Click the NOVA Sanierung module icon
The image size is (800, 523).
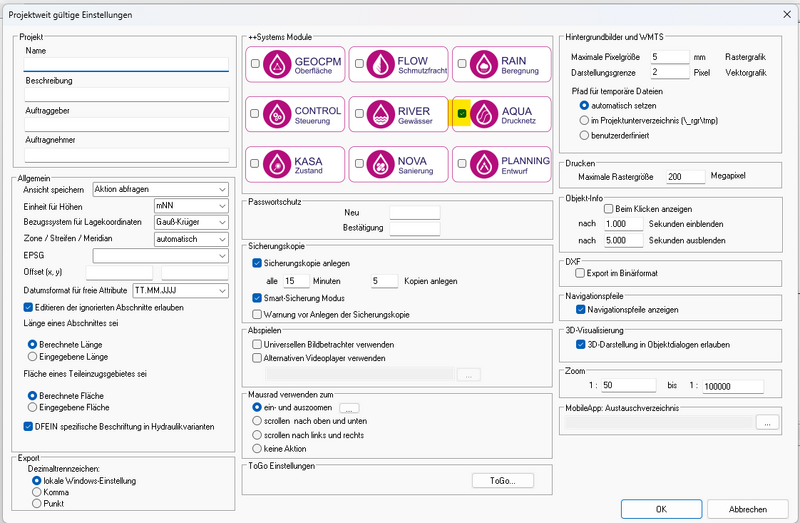click(x=381, y=164)
